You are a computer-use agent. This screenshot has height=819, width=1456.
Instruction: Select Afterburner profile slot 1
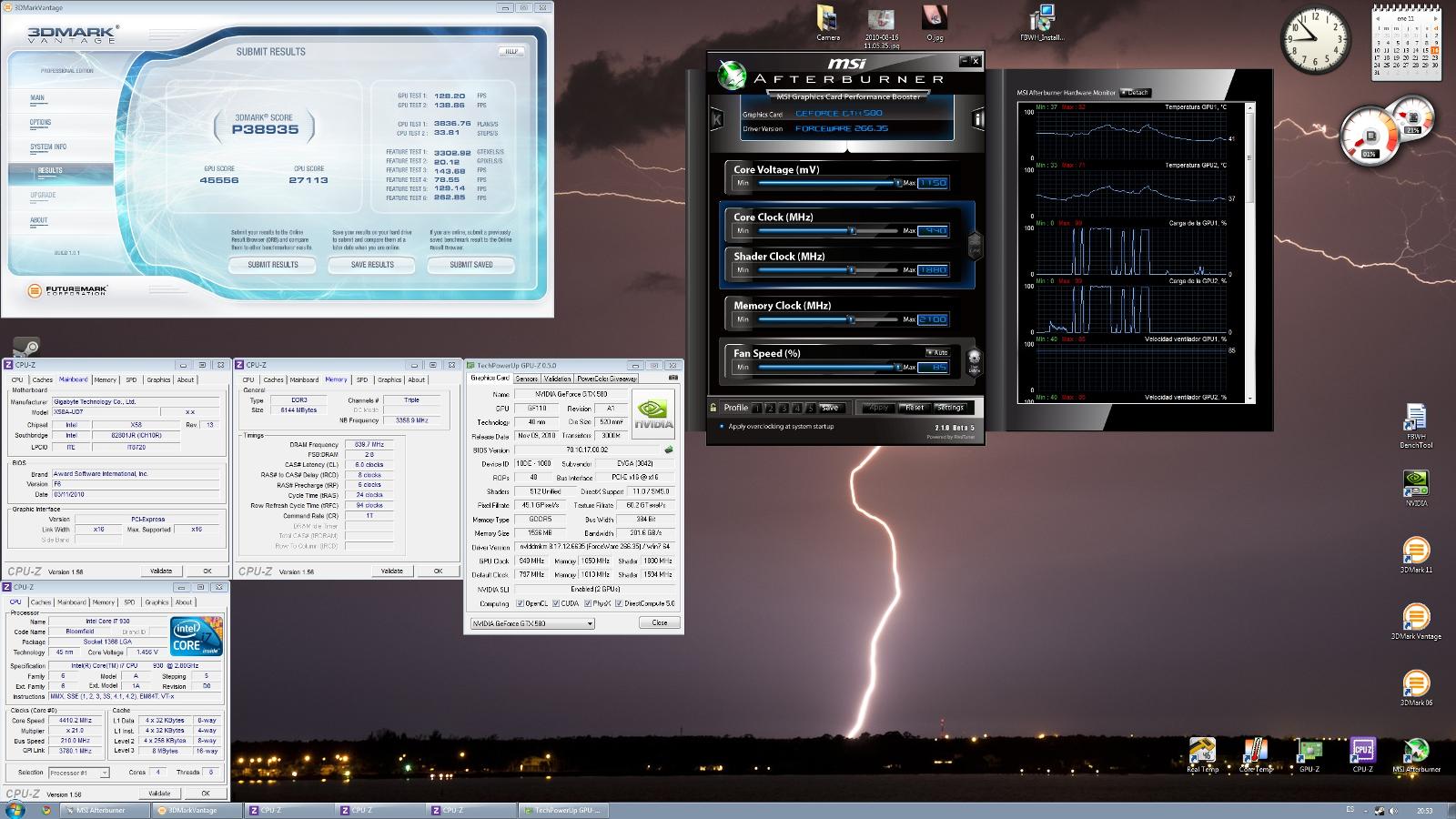tap(757, 409)
